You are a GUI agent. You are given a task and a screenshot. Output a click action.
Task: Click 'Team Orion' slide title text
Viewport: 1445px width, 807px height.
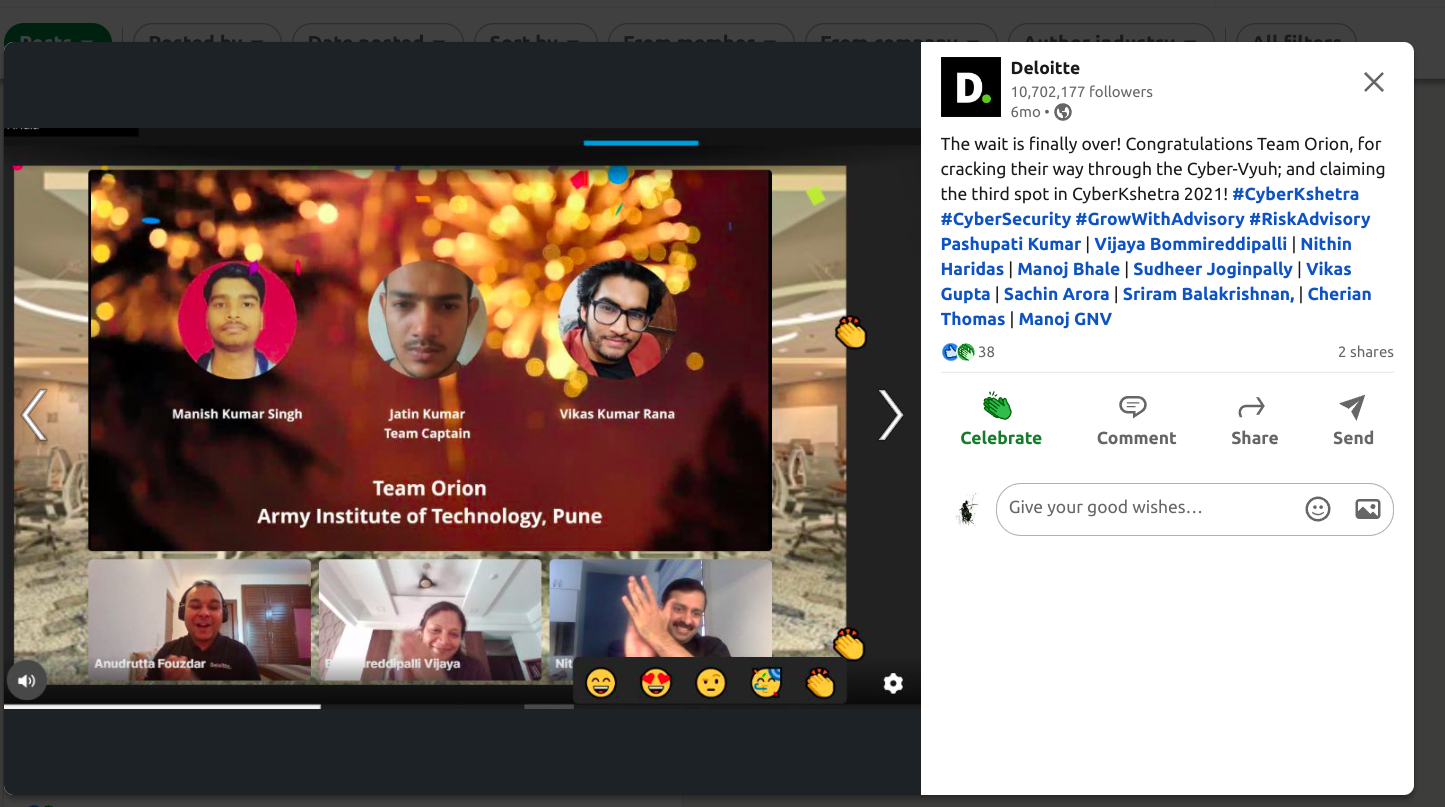pyautogui.click(x=429, y=488)
